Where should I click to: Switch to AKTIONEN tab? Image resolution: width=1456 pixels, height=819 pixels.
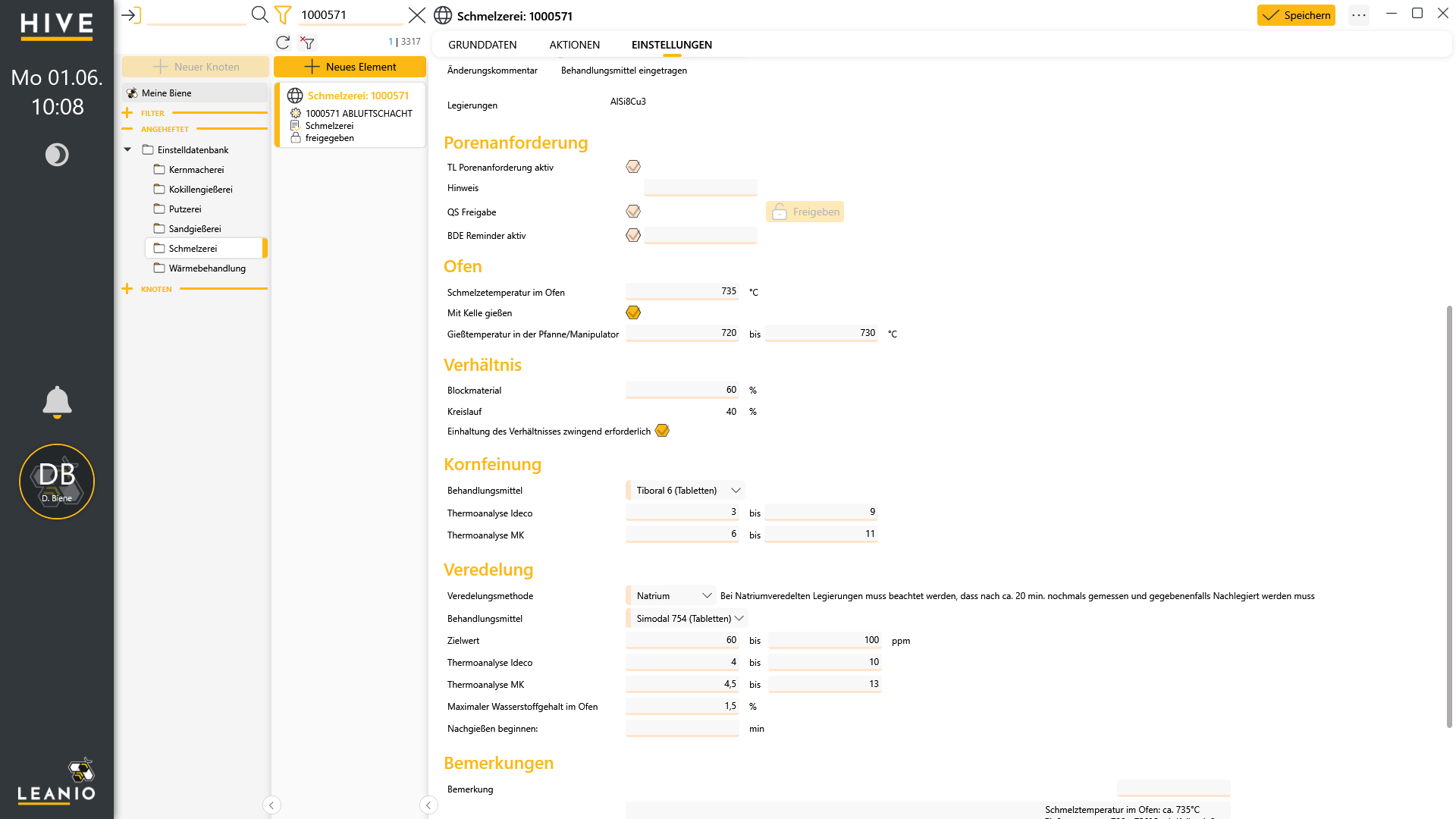pos(575,45)
